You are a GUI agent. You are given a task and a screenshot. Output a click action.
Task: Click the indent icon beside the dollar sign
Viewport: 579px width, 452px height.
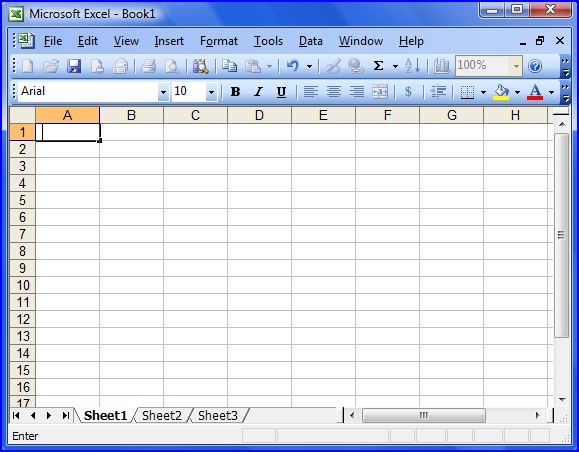(x=439, y=92)
